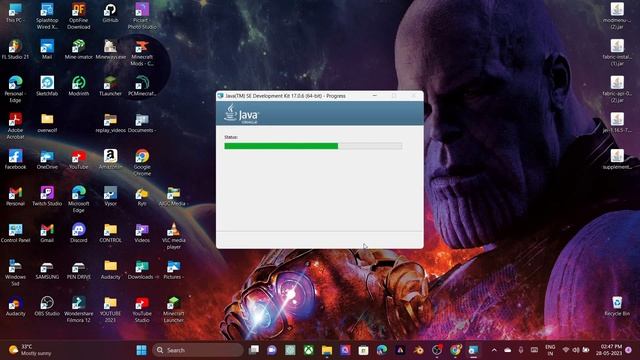Screen dimensions: 640x360
Task: Select the Downloads shortcut on the desktop
Action: click(142, 269)
